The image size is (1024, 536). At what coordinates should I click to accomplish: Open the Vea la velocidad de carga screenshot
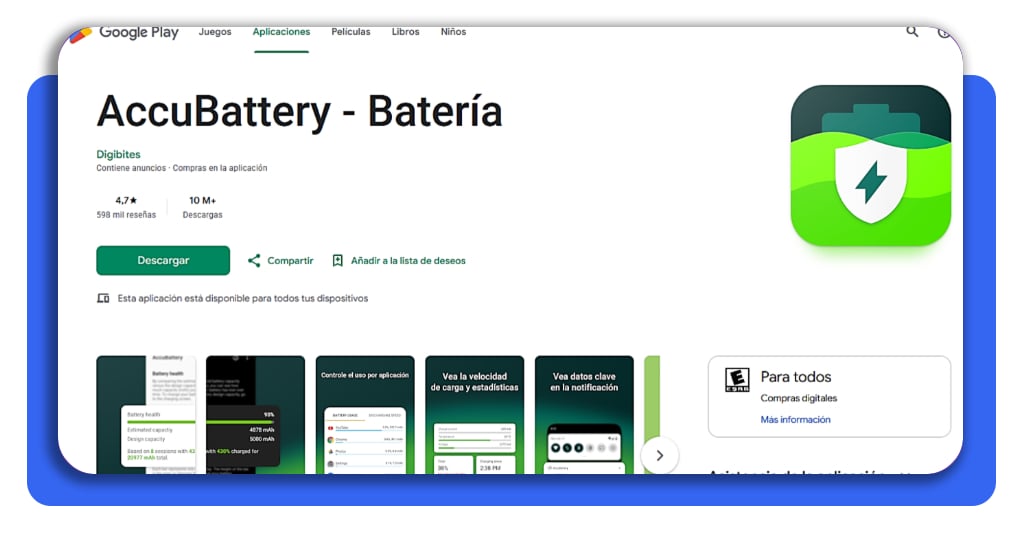pos(475,415)
